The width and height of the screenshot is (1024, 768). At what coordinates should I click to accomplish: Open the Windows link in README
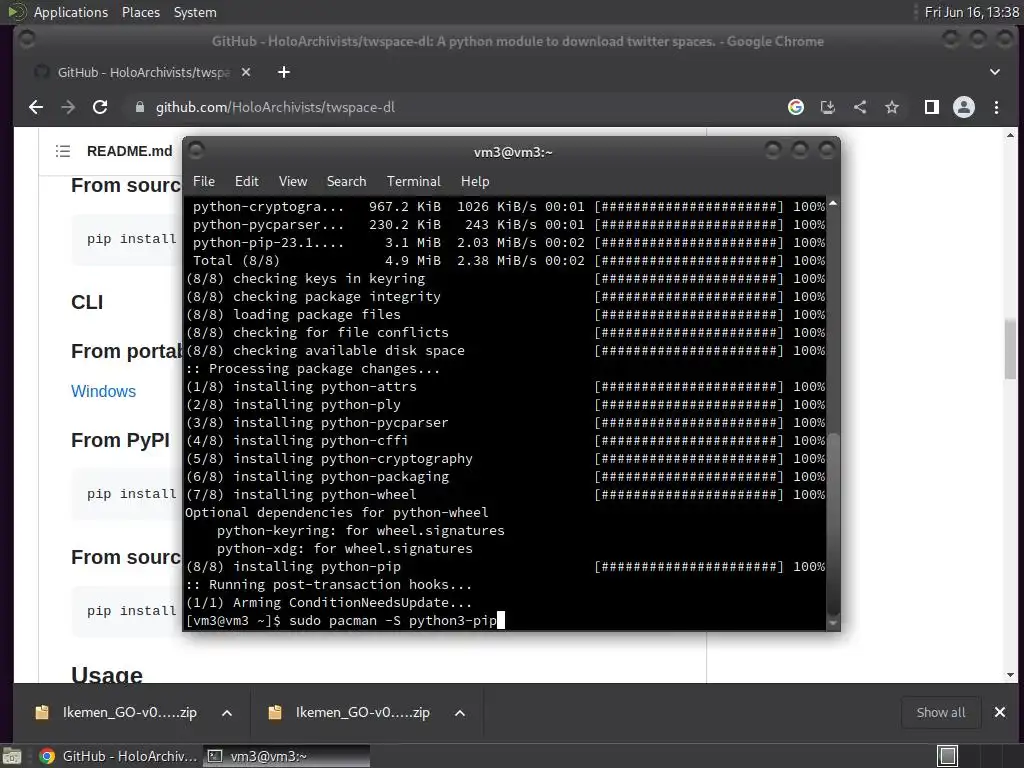103,391
